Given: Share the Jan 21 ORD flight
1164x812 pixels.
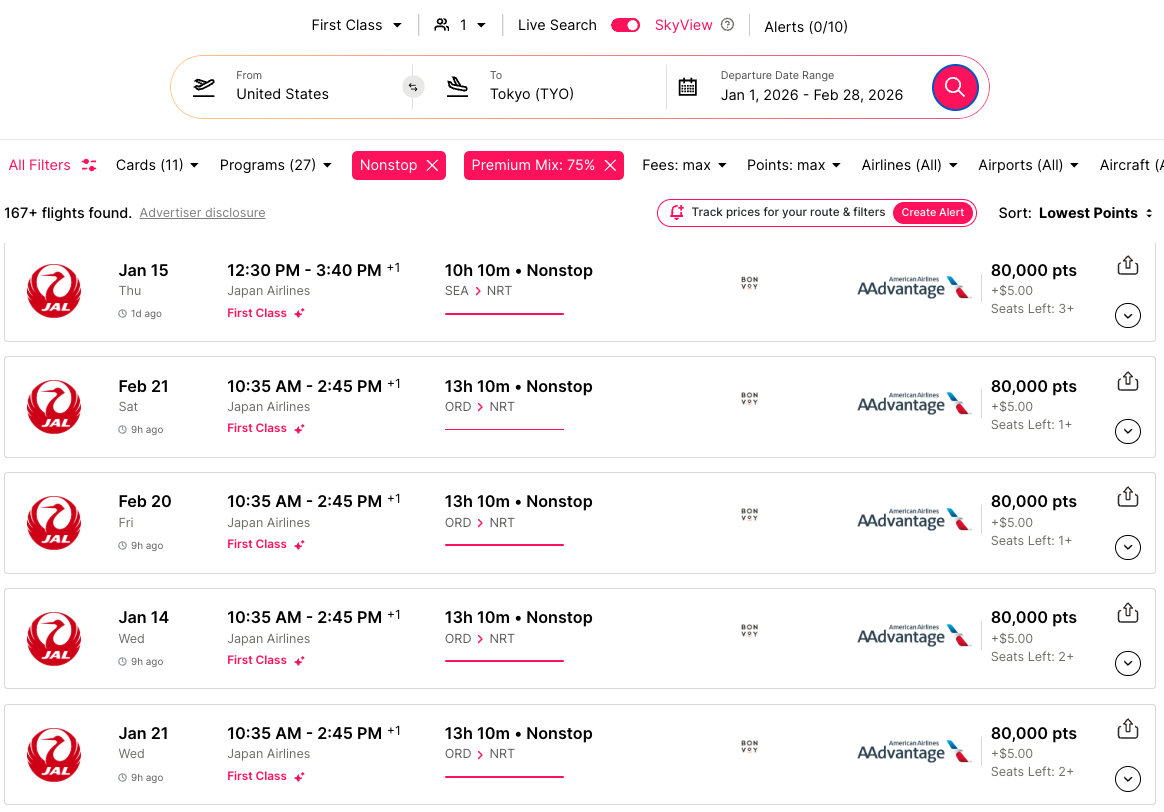Looking at the screenshot, I should pyautogui.click(x=1128, y=729).
